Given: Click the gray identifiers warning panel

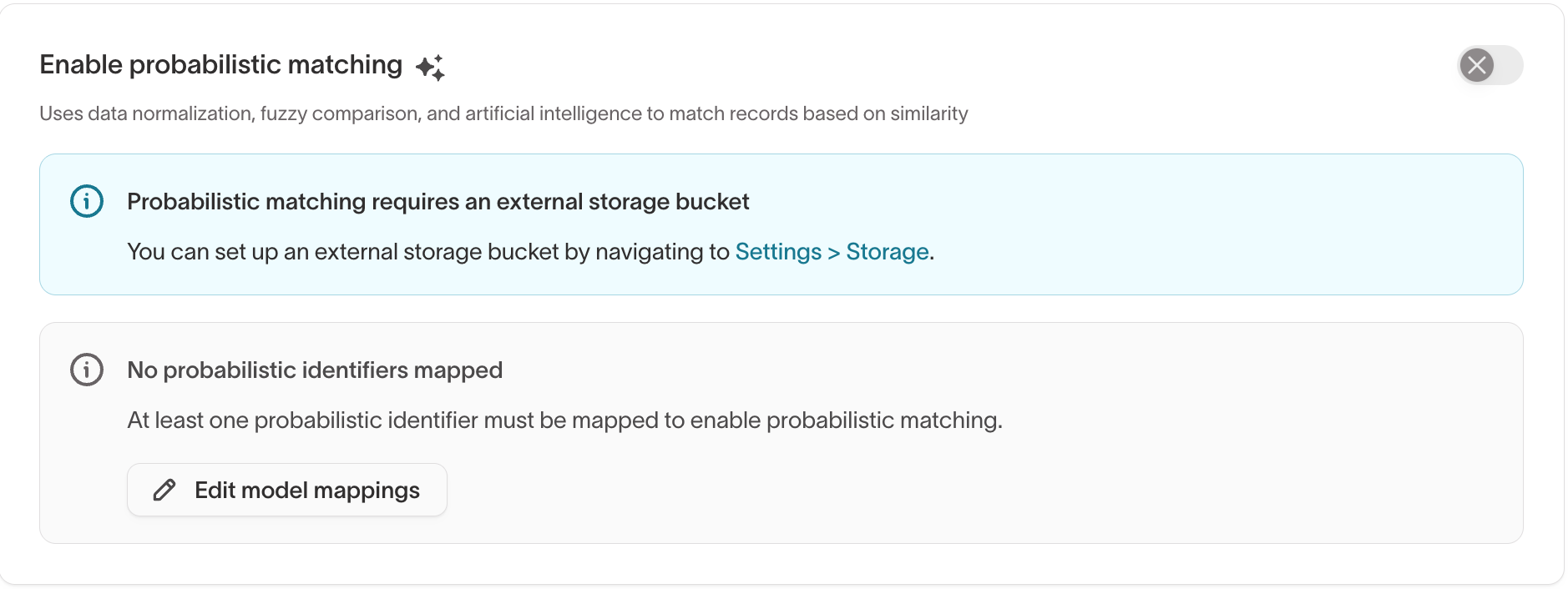Looking at the screenshot, I should tap(781, 432).
